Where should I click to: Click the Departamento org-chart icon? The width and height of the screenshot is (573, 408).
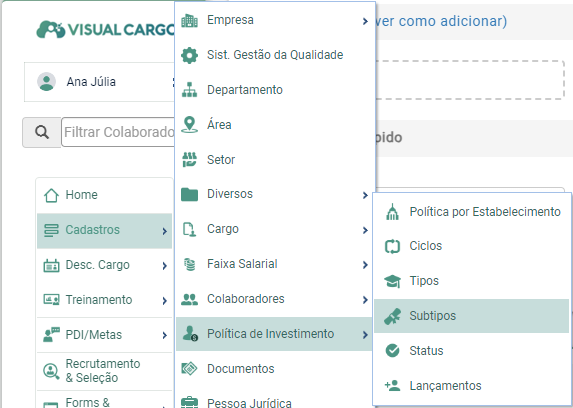[189, 90]
